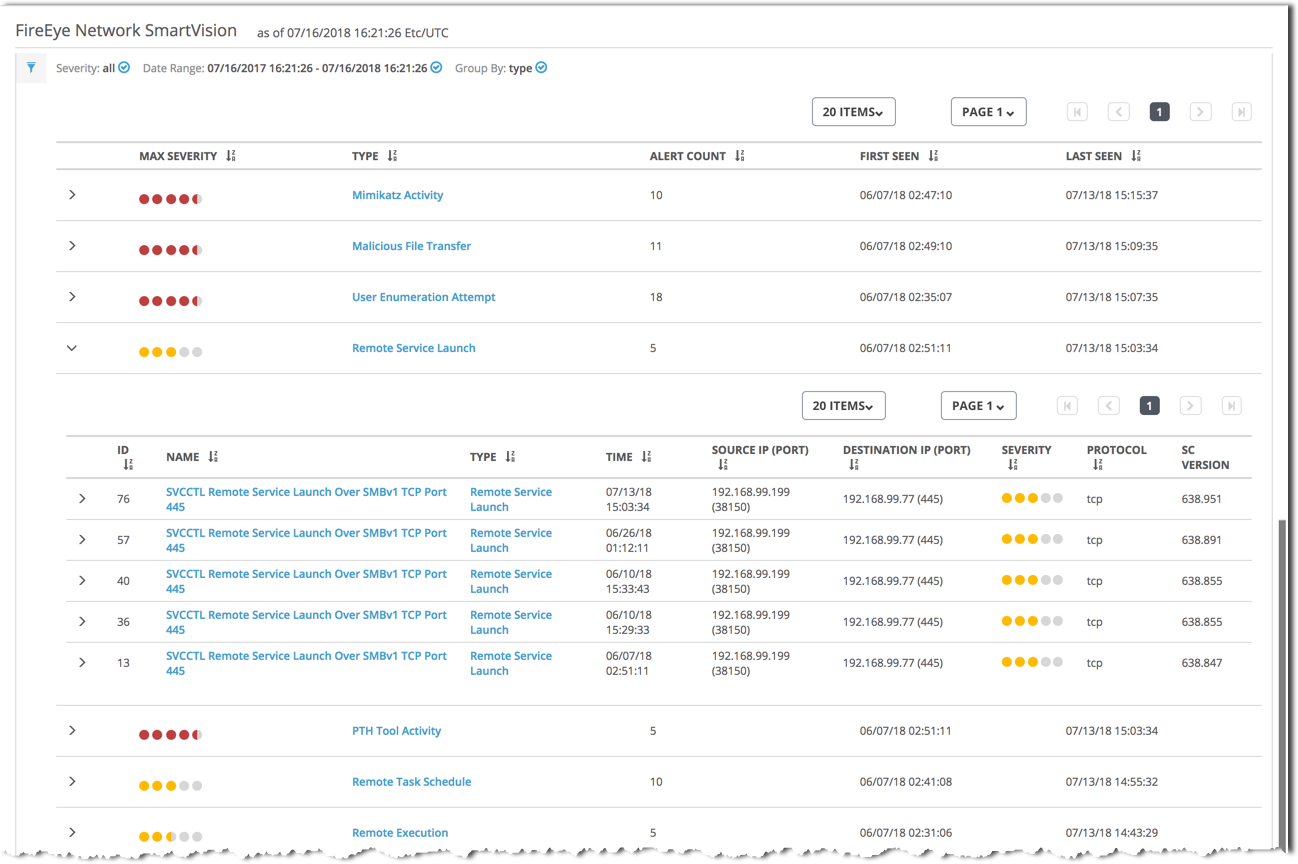Expand the User Enumeration Attempt row
The image size is (1298, 864).
[72, 297]
